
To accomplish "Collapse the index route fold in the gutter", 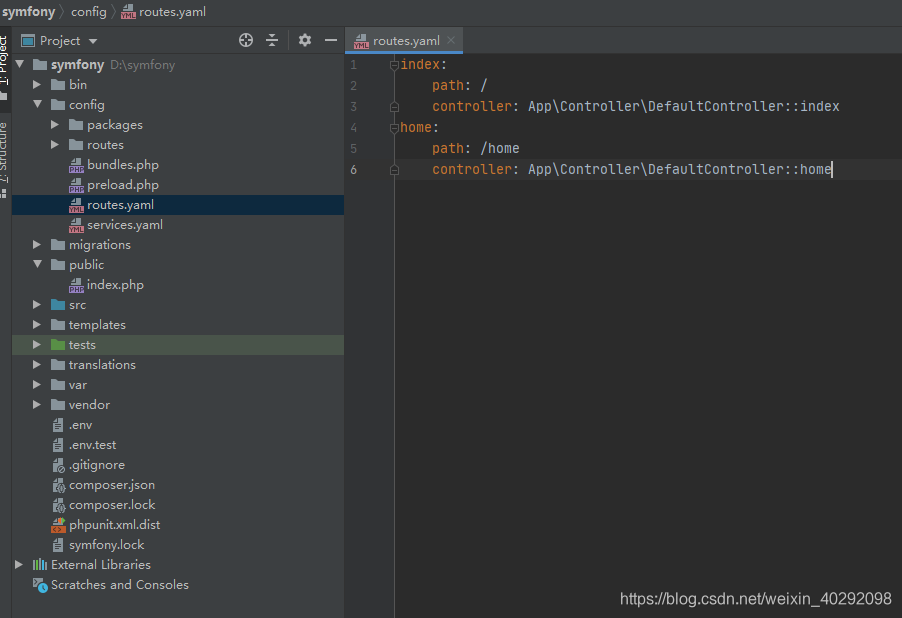I will click(394, 64).
